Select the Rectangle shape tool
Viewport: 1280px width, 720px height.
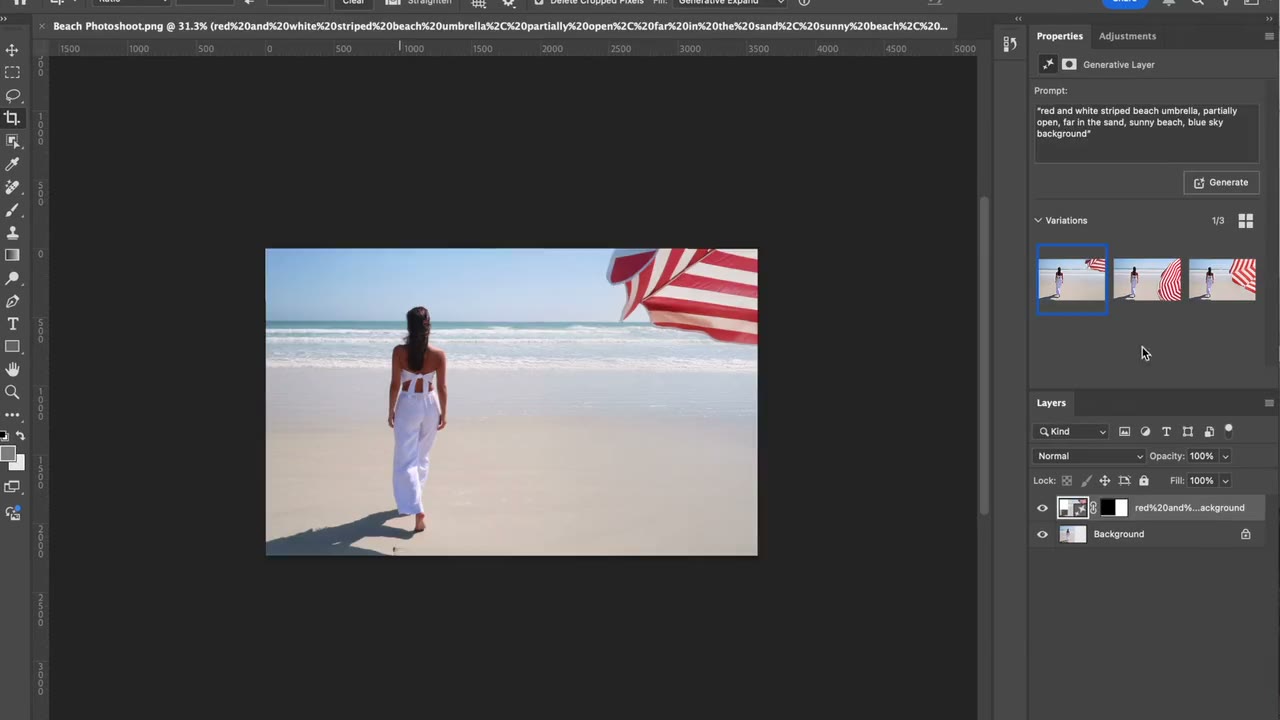12,347
